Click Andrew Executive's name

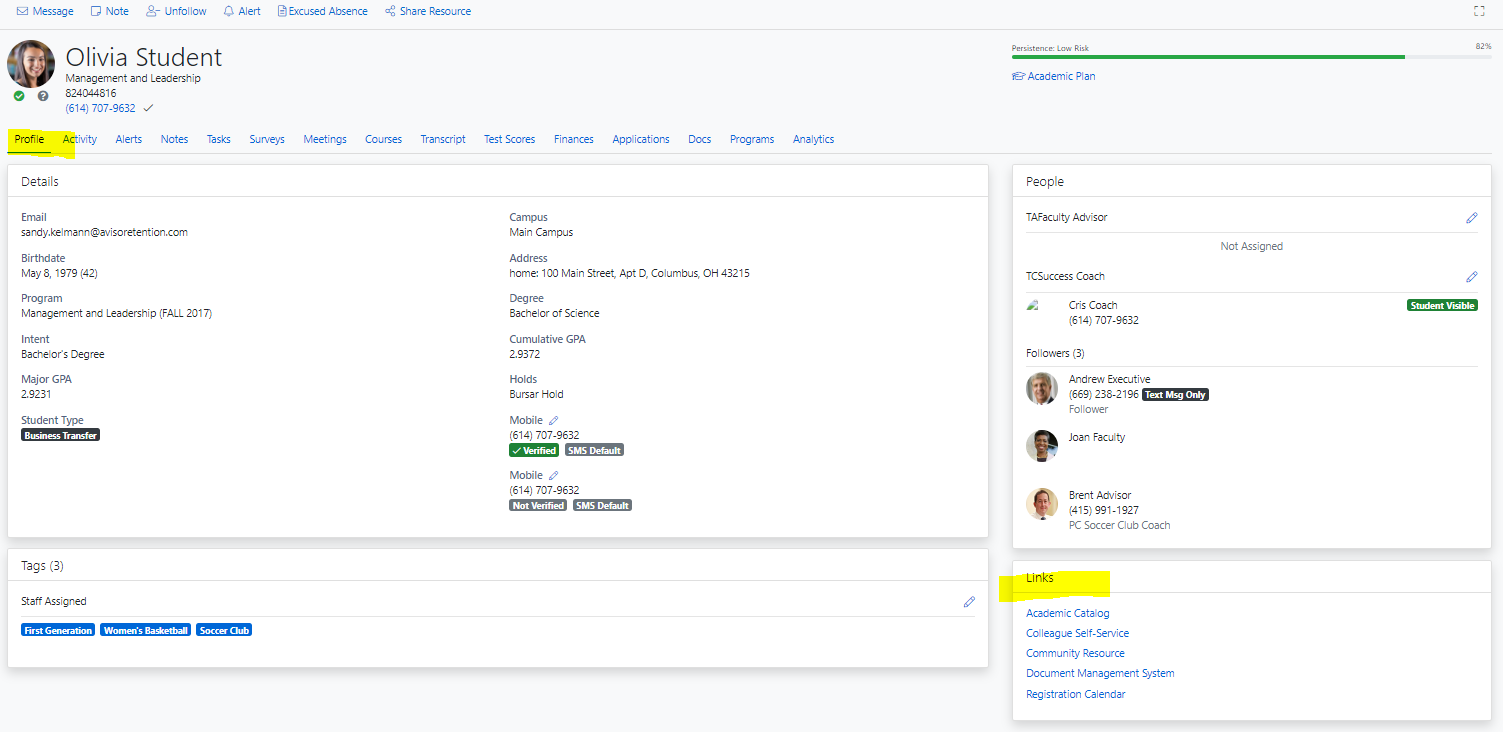click(x=1109, y=379)
